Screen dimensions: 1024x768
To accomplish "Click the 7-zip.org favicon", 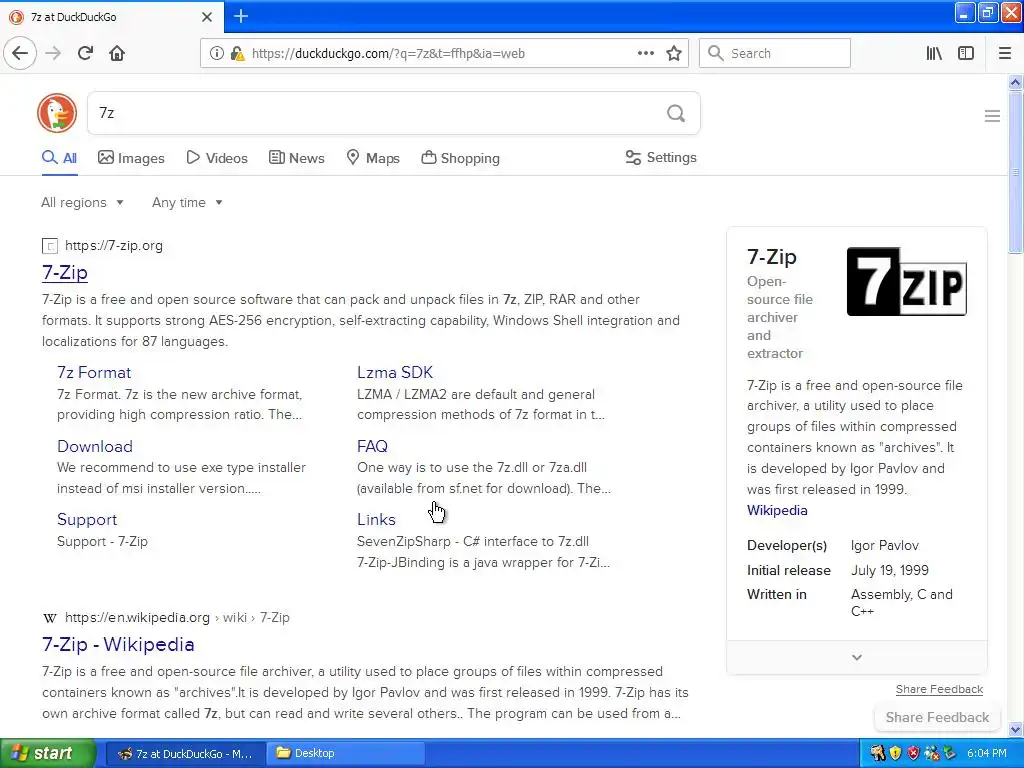I will (x=50, y=246).
